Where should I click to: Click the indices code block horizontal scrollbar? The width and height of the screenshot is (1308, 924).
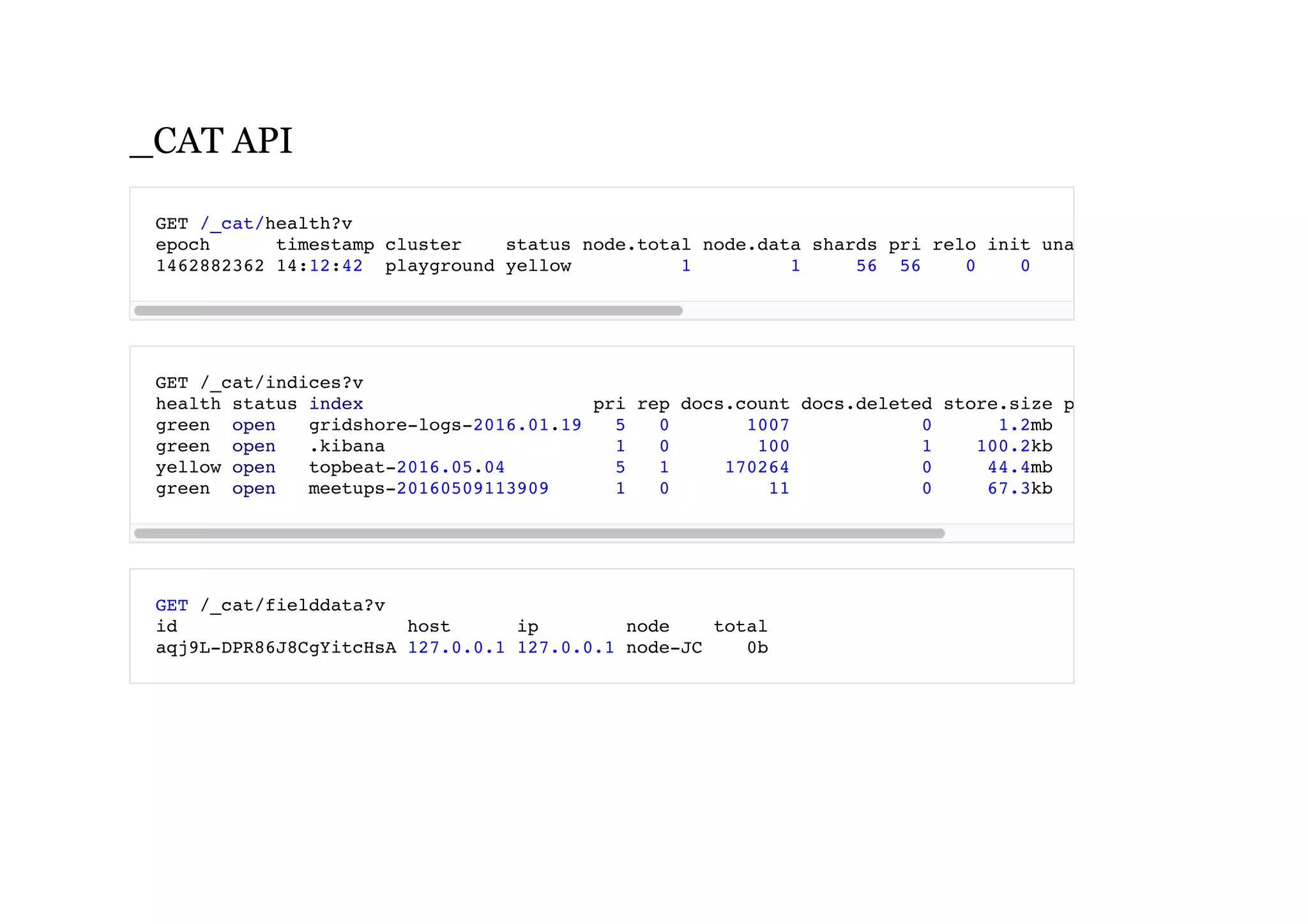click(x=540, y=533)
